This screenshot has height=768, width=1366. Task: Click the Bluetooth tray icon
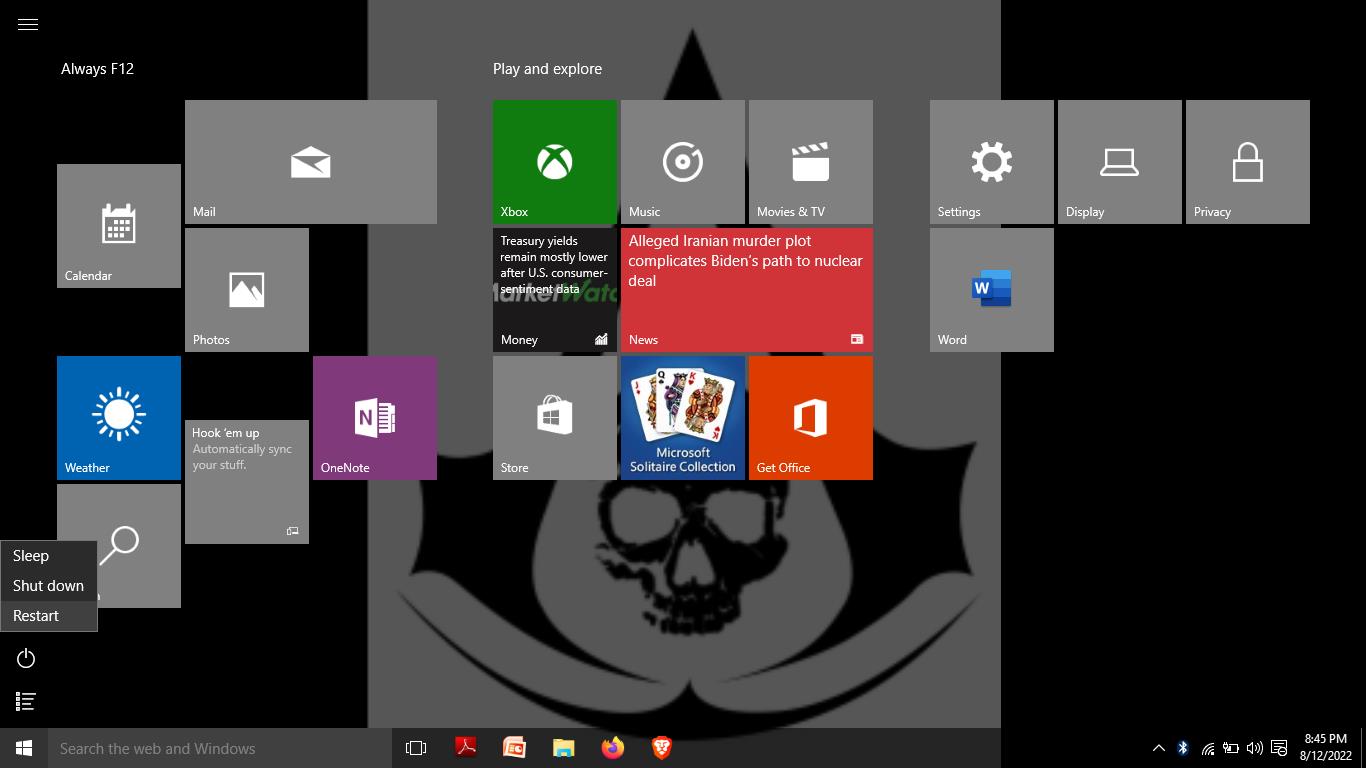(1183, 748)
